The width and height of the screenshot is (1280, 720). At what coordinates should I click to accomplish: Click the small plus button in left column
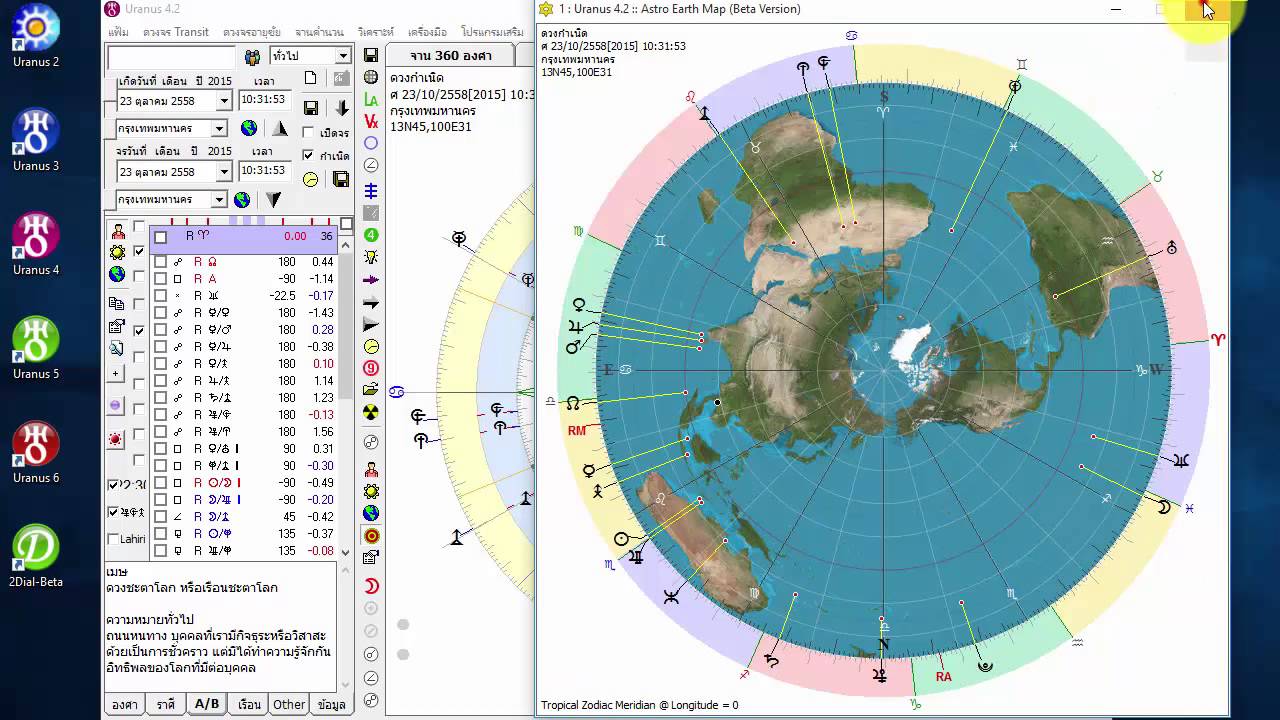click(116, 373)
